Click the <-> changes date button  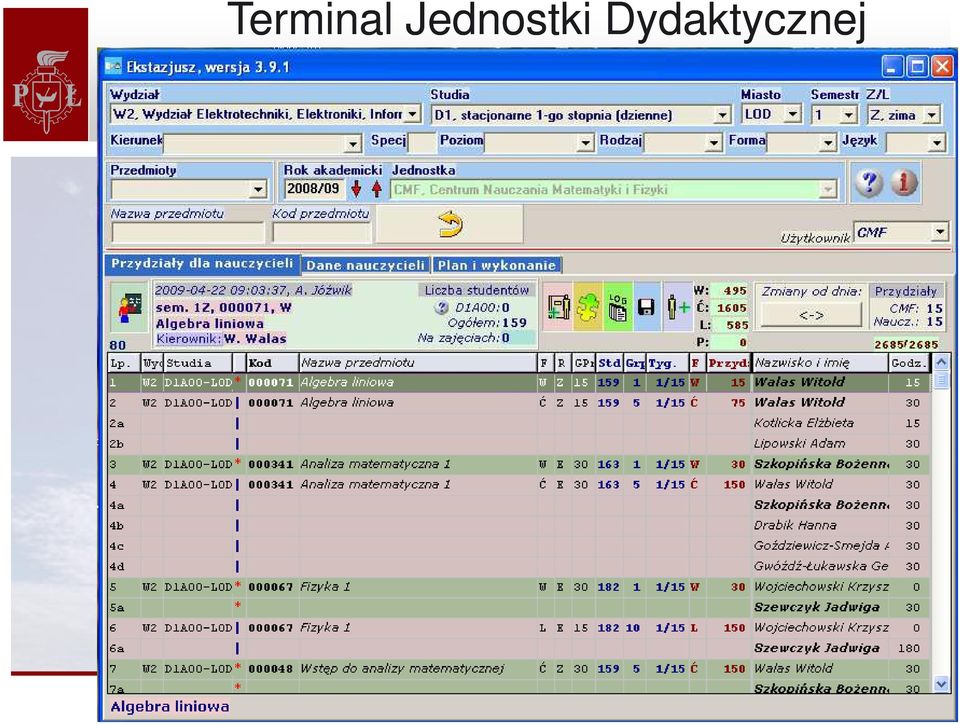point(811,315)
